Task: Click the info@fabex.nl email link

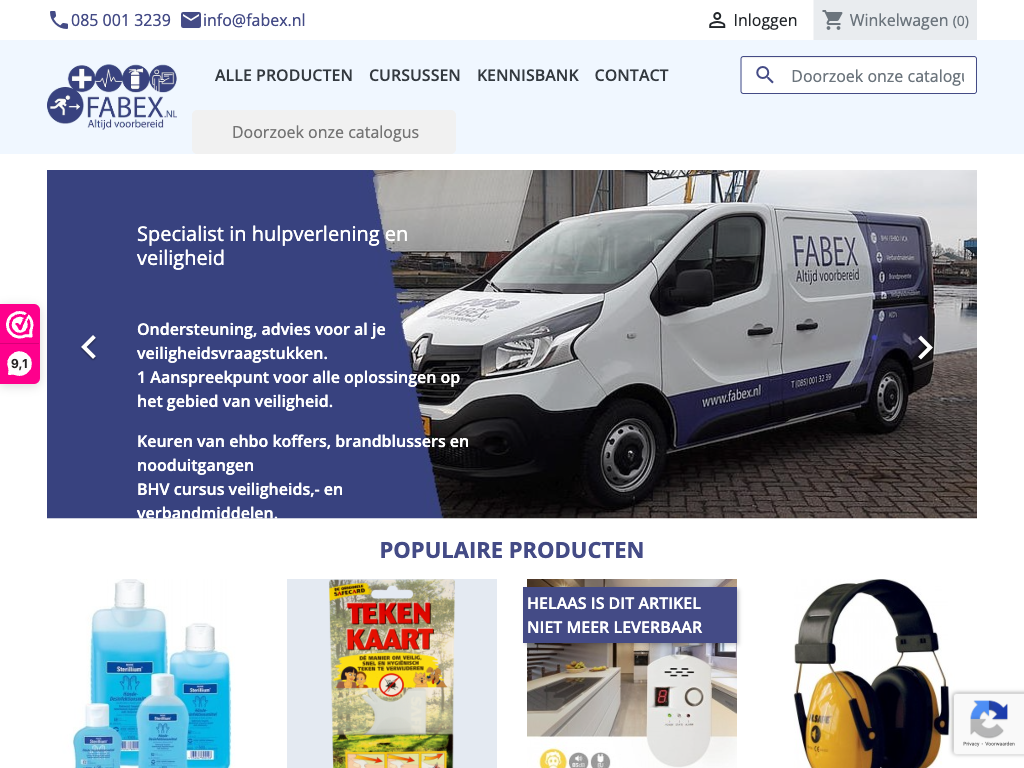Action: [254, 20]
